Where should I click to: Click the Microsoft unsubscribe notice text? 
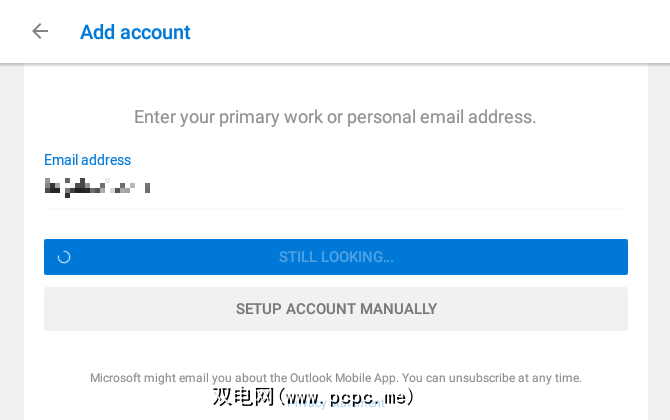(x=335, y=378)
